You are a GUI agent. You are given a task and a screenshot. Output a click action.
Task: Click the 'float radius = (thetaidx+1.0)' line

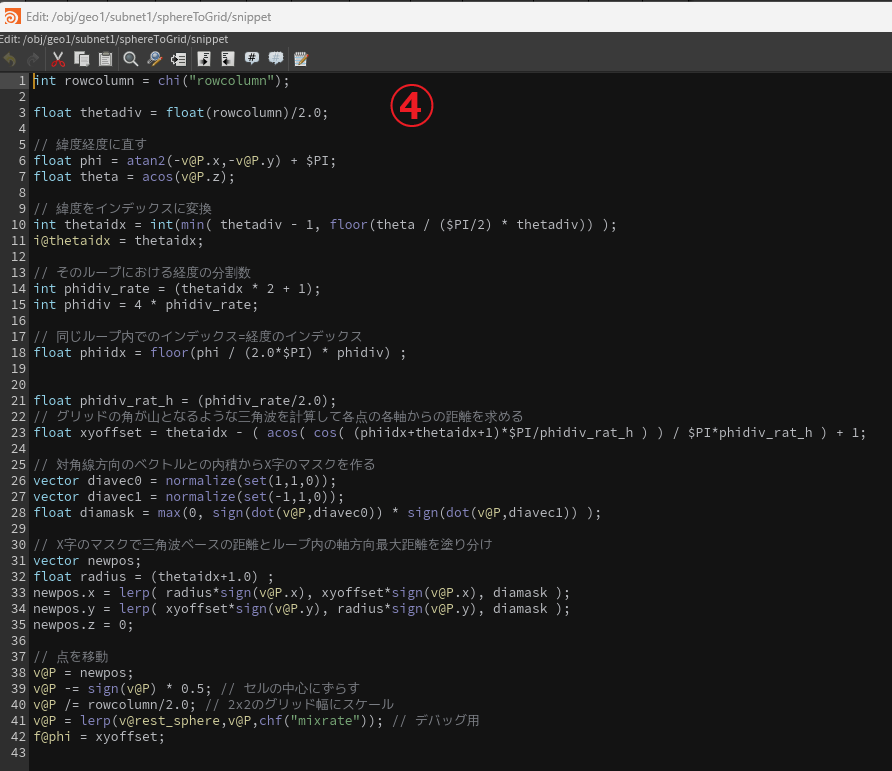[x=154, y=576]
